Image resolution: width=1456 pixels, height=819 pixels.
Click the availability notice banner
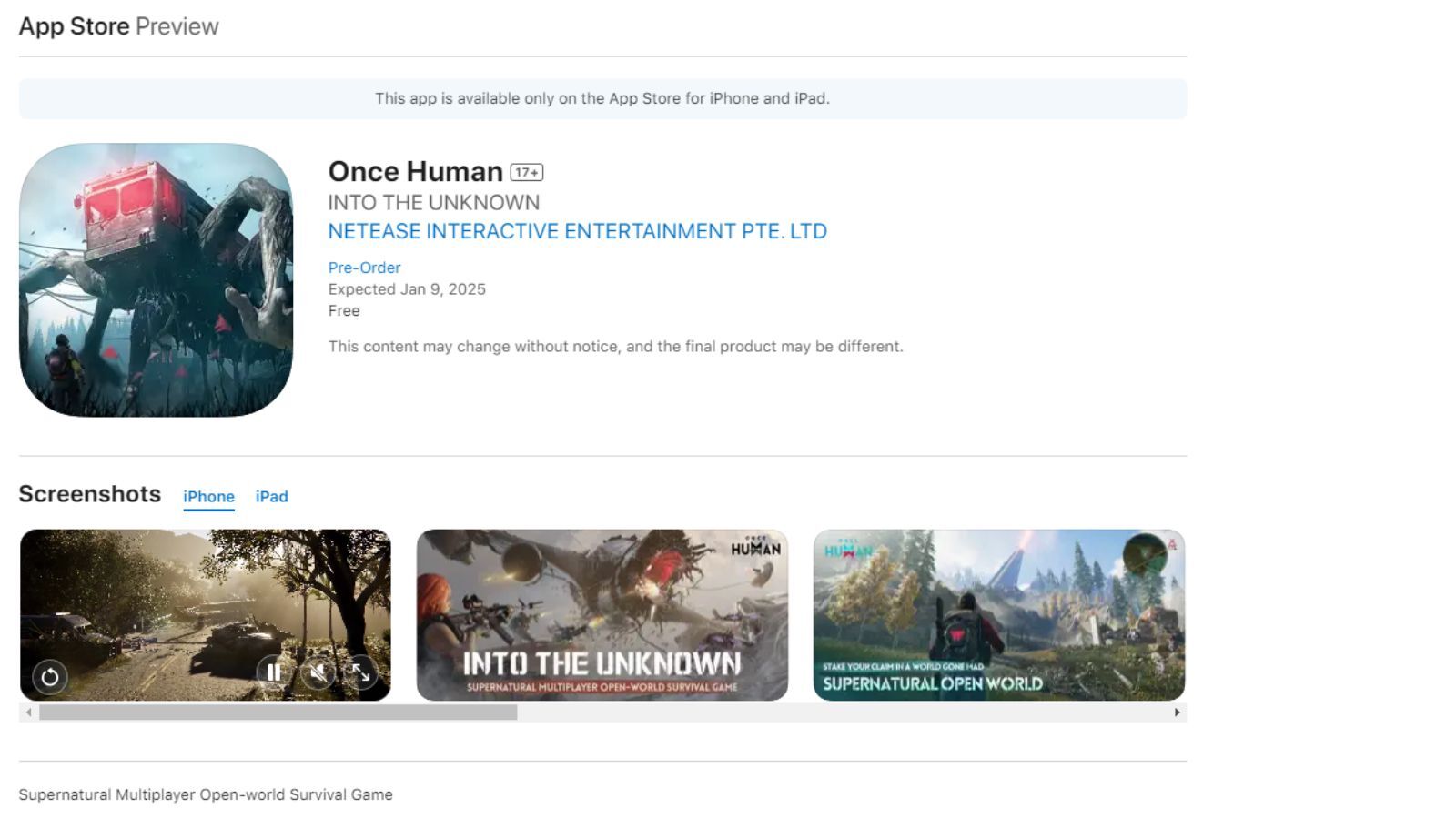coord(602,98)
